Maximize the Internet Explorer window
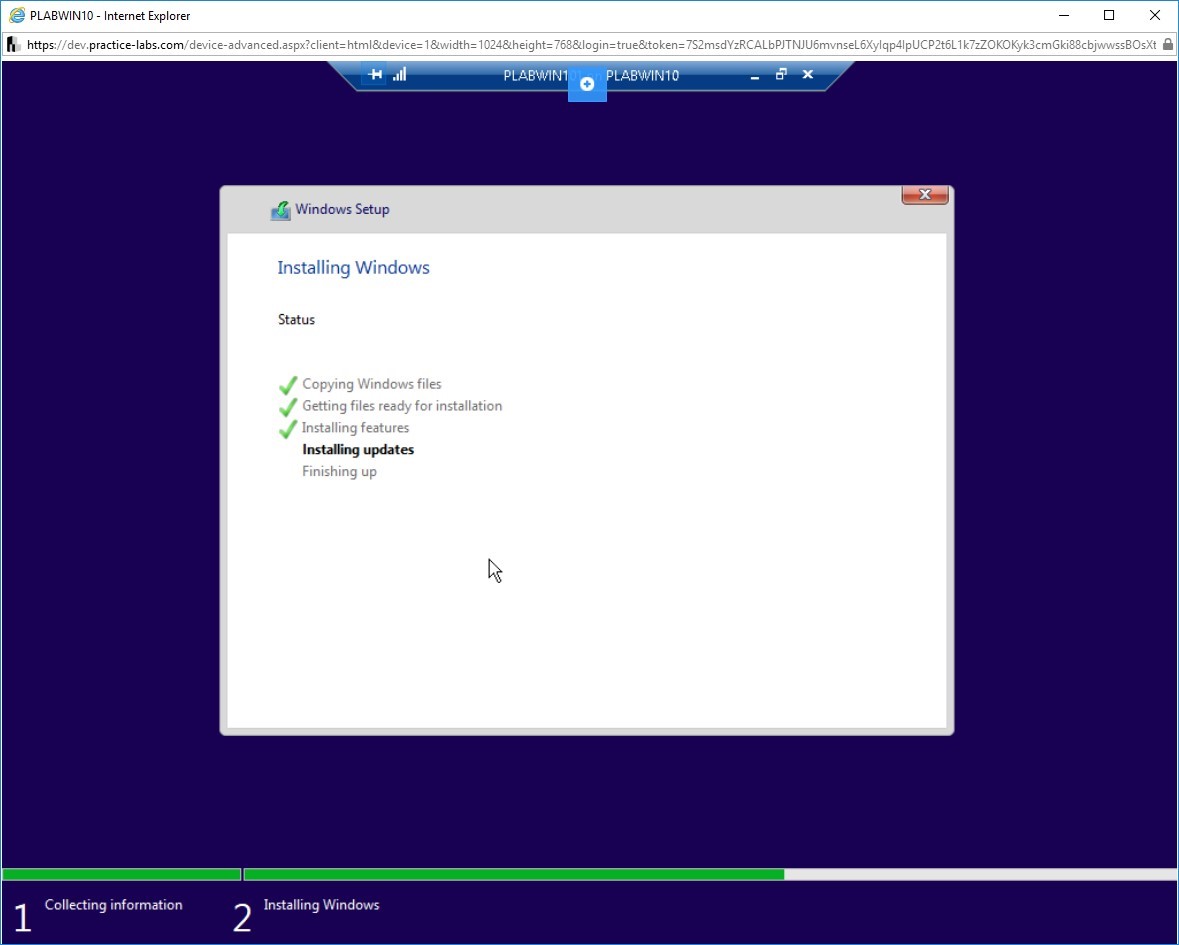 1109,16
